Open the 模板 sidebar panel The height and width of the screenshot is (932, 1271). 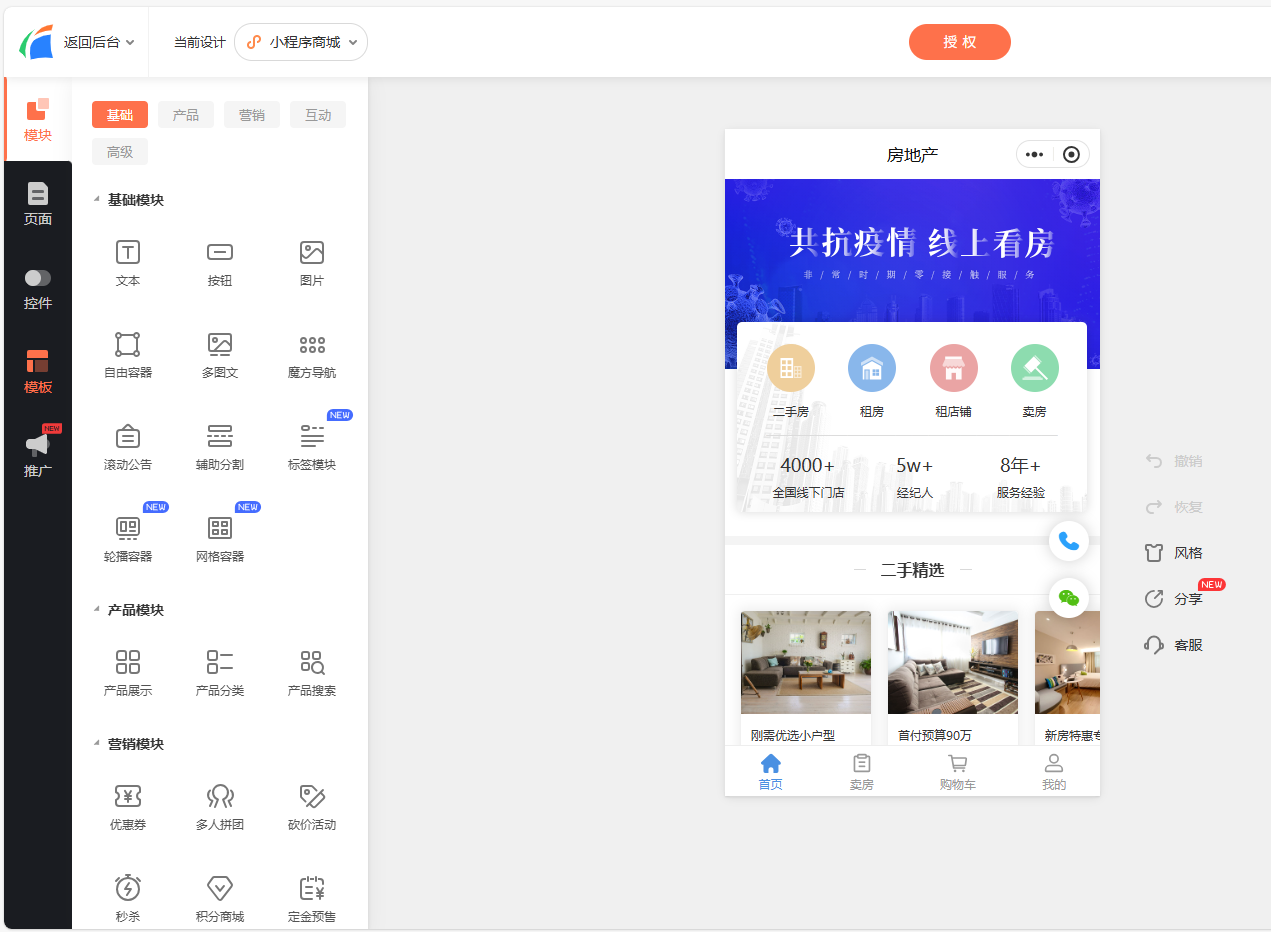coord(38,372)
